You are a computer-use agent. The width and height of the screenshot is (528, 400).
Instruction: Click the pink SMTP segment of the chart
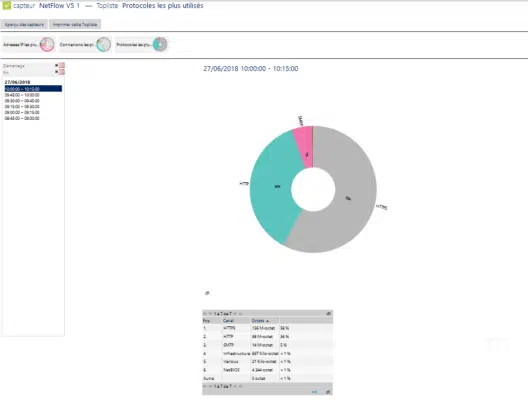click(304, 146)
